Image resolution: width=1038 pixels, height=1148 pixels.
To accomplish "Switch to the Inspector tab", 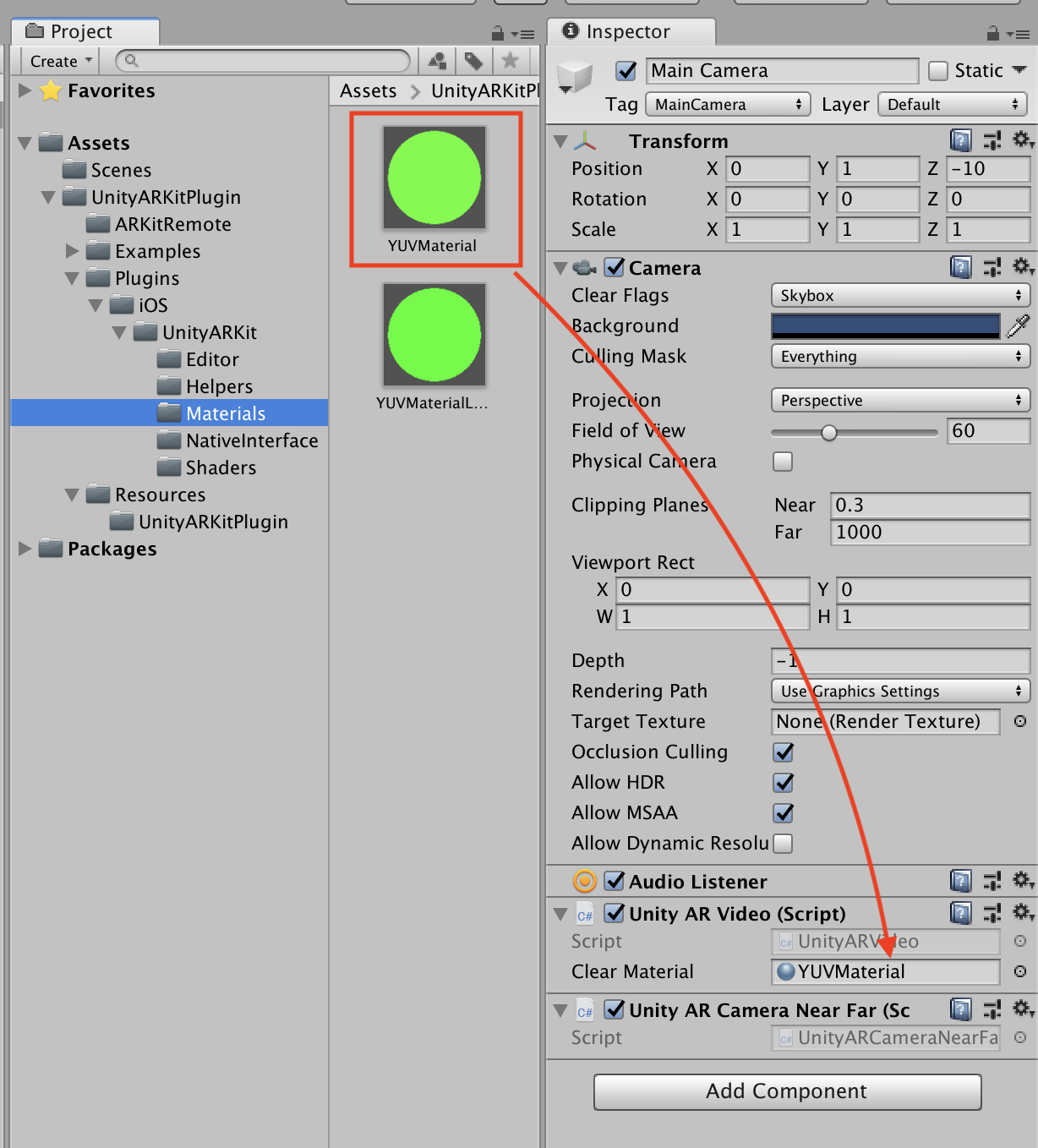I will (630, 32).
